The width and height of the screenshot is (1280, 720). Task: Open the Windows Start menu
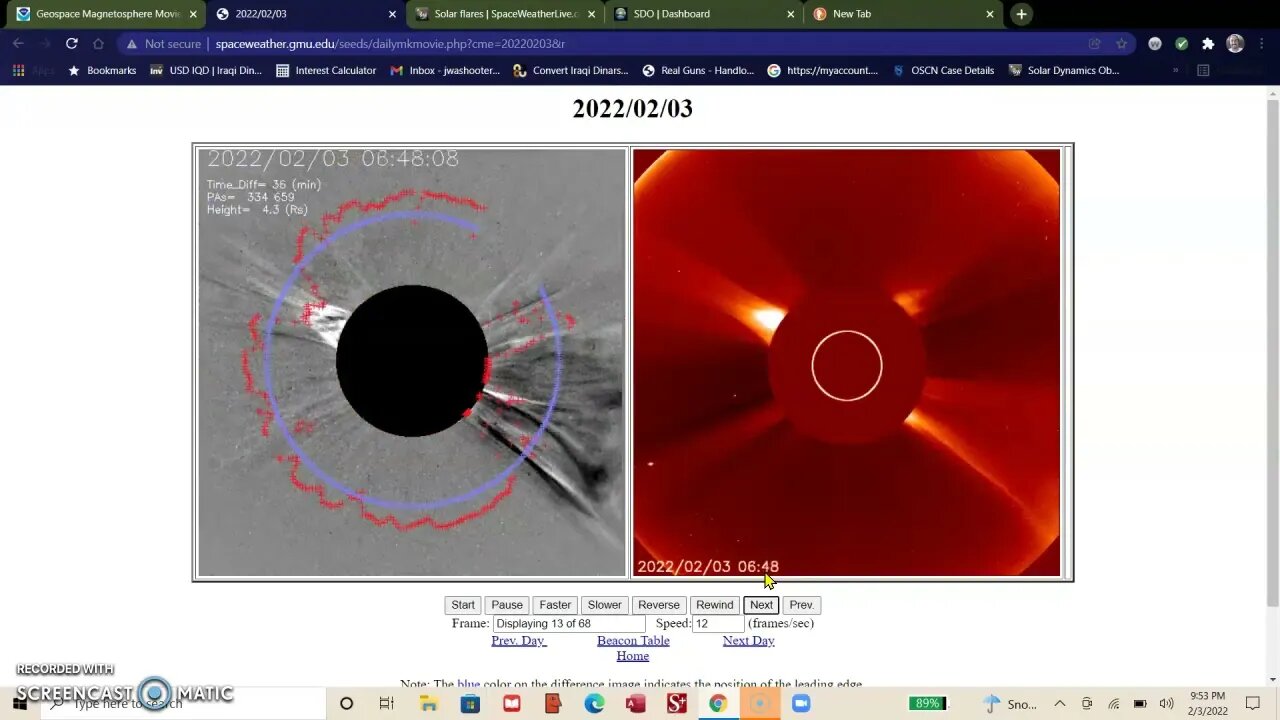coord(20,704)
